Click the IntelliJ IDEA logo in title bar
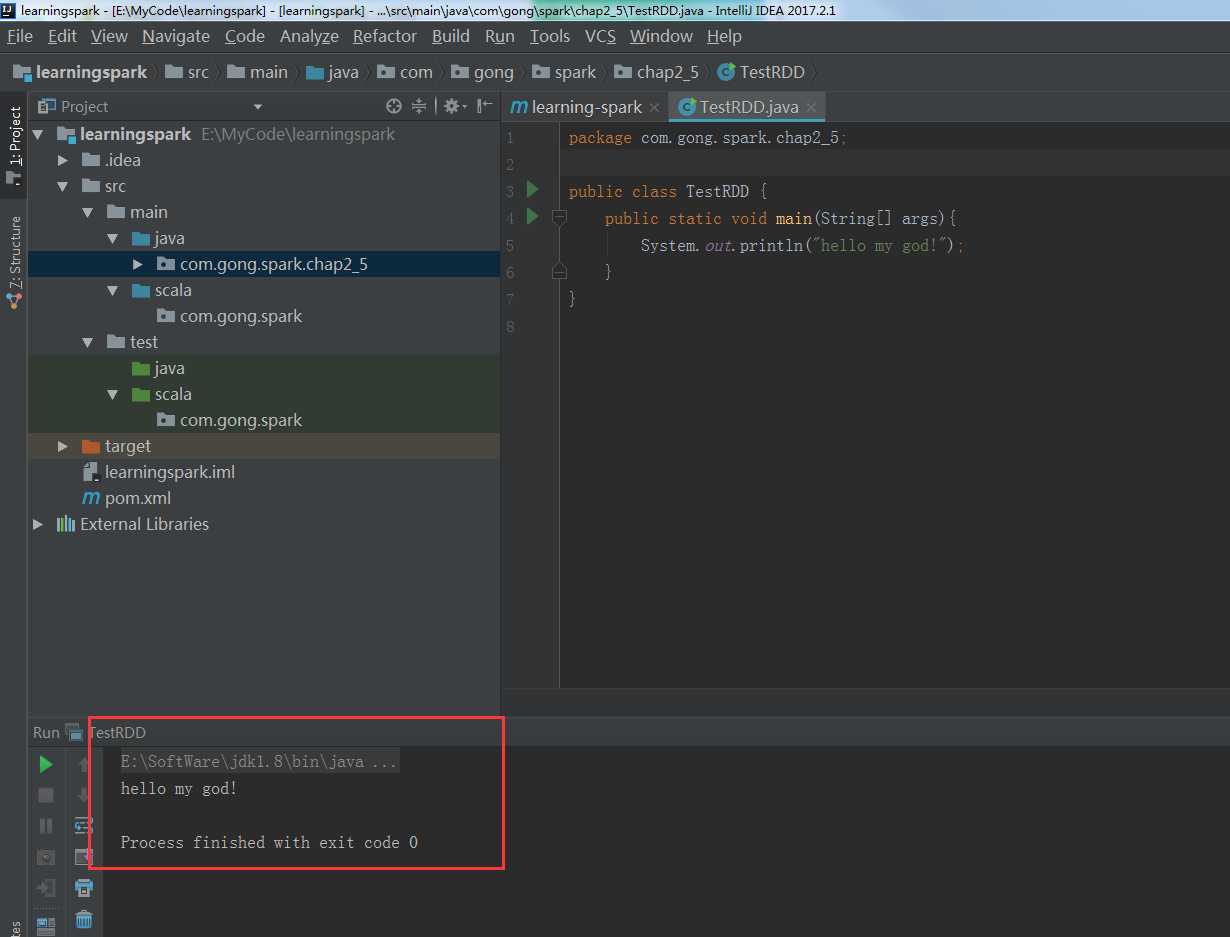This screenshot has height=937, width=1230. point(9,10)
